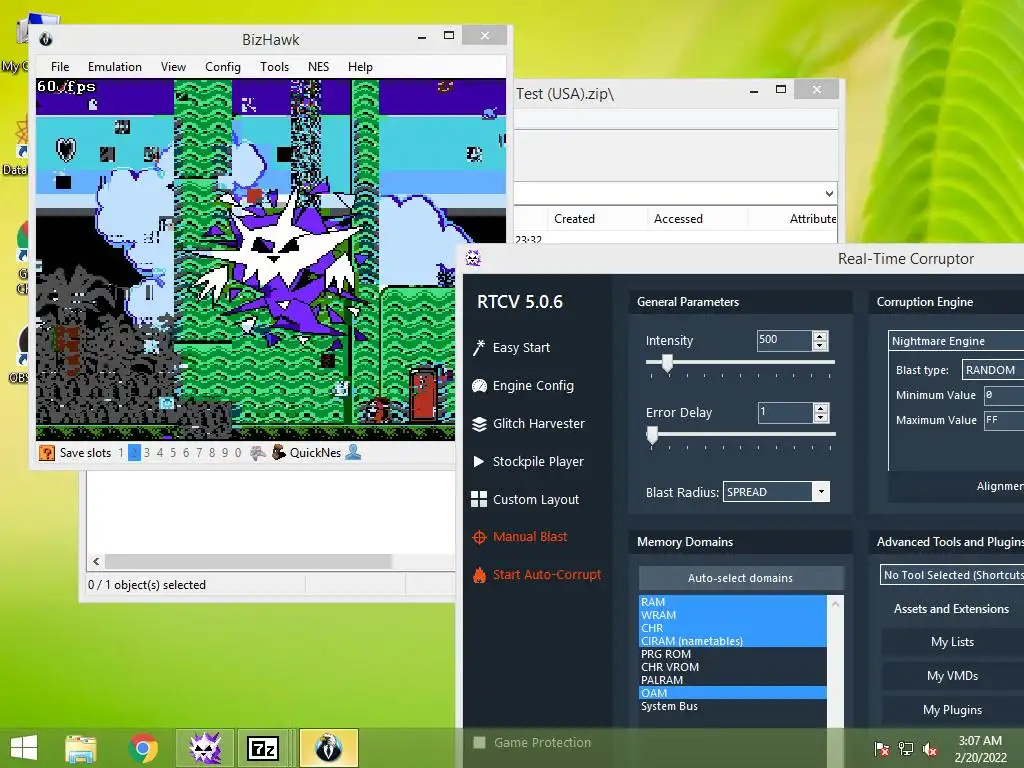Select the PRG ROM memory domain
Image resolution: width=1024 pixels, height=768 pixels.
[x=732, y=654]
